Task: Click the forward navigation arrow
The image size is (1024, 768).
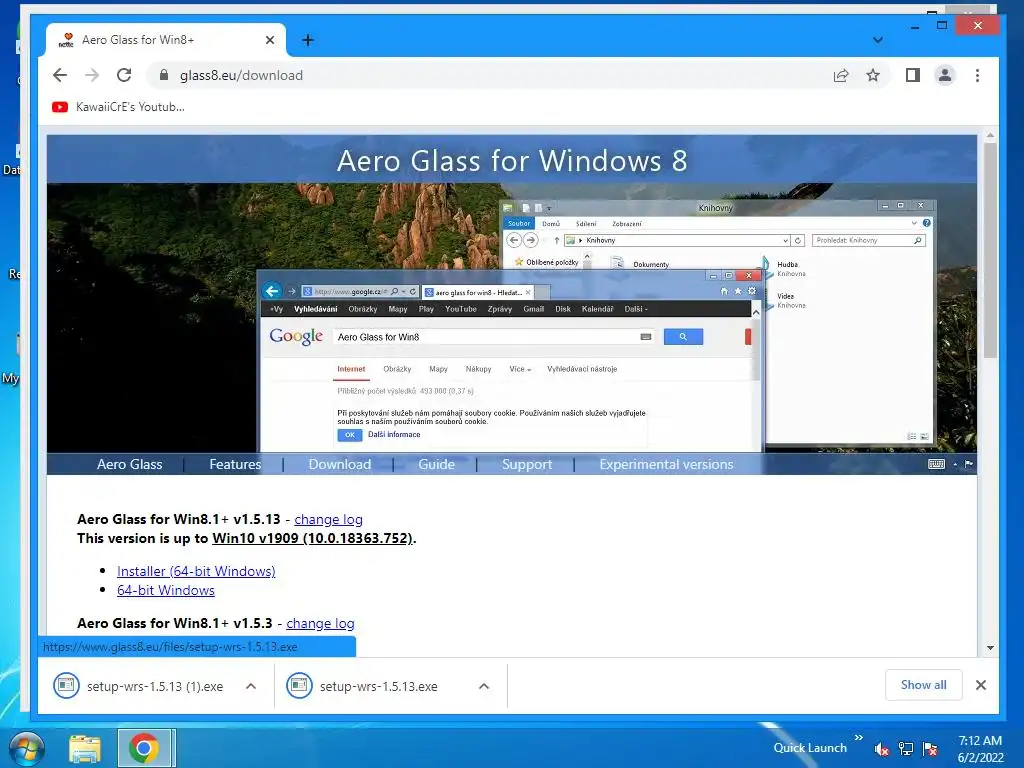Action: point(92,75)
